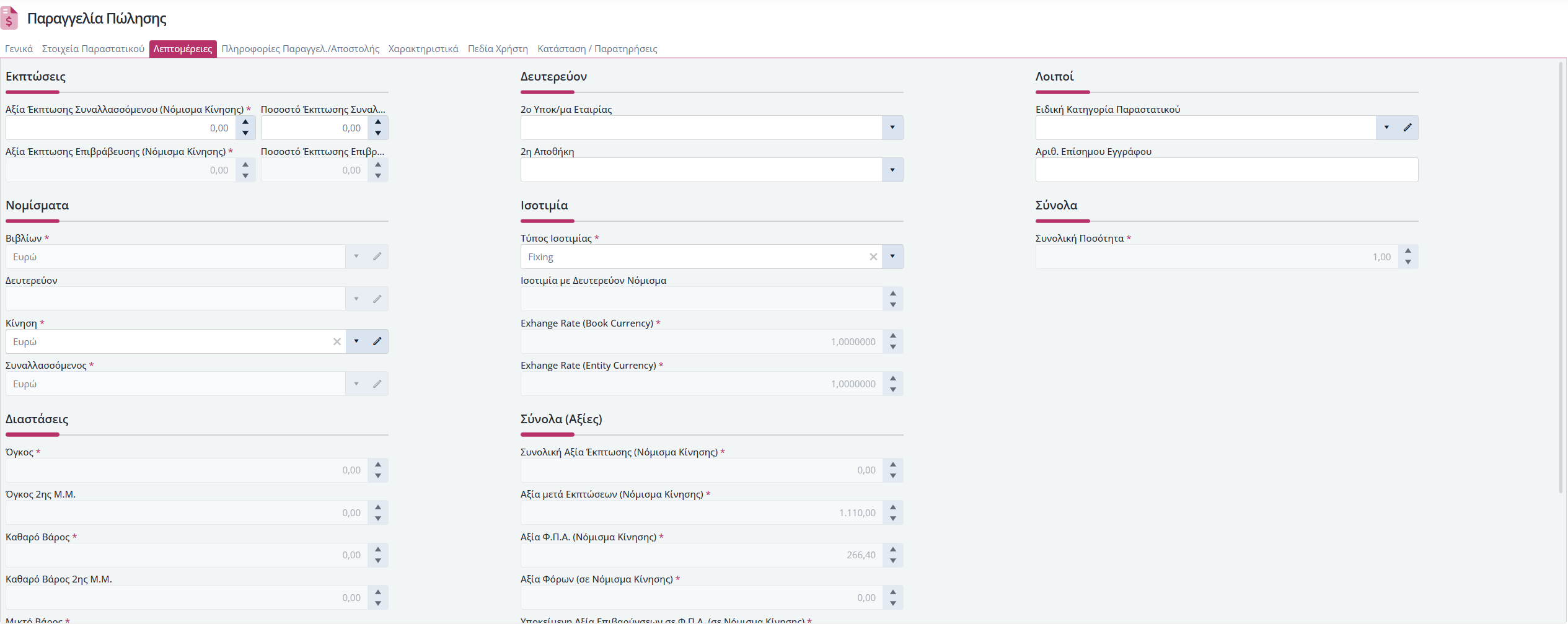Click edit pencil for Δευτερεύον currency
This screenshot has height=624, width=1568.
click(x=377, y=299)
